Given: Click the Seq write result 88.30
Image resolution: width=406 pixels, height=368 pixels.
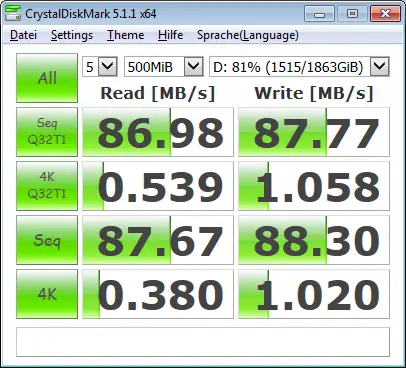Looking at the screenshot, I should (x=314, y=240).
